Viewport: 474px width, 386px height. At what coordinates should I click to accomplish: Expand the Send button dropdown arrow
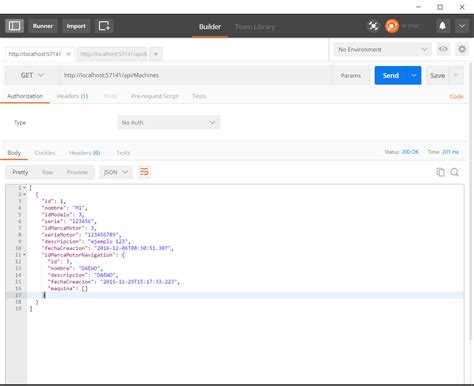pos(414,75)
